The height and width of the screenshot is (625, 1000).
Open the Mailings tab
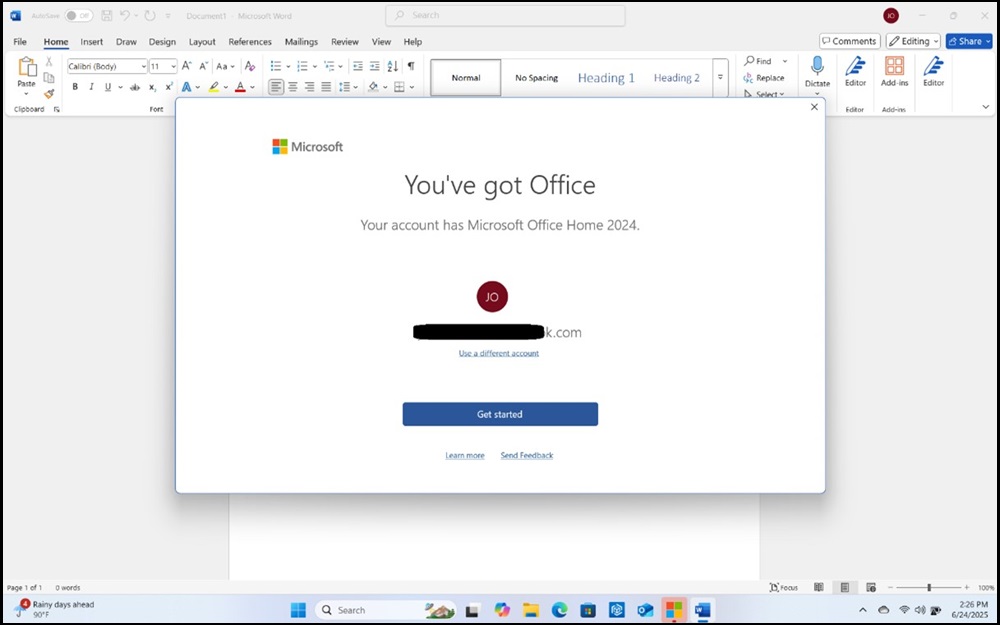coord(300,41)
